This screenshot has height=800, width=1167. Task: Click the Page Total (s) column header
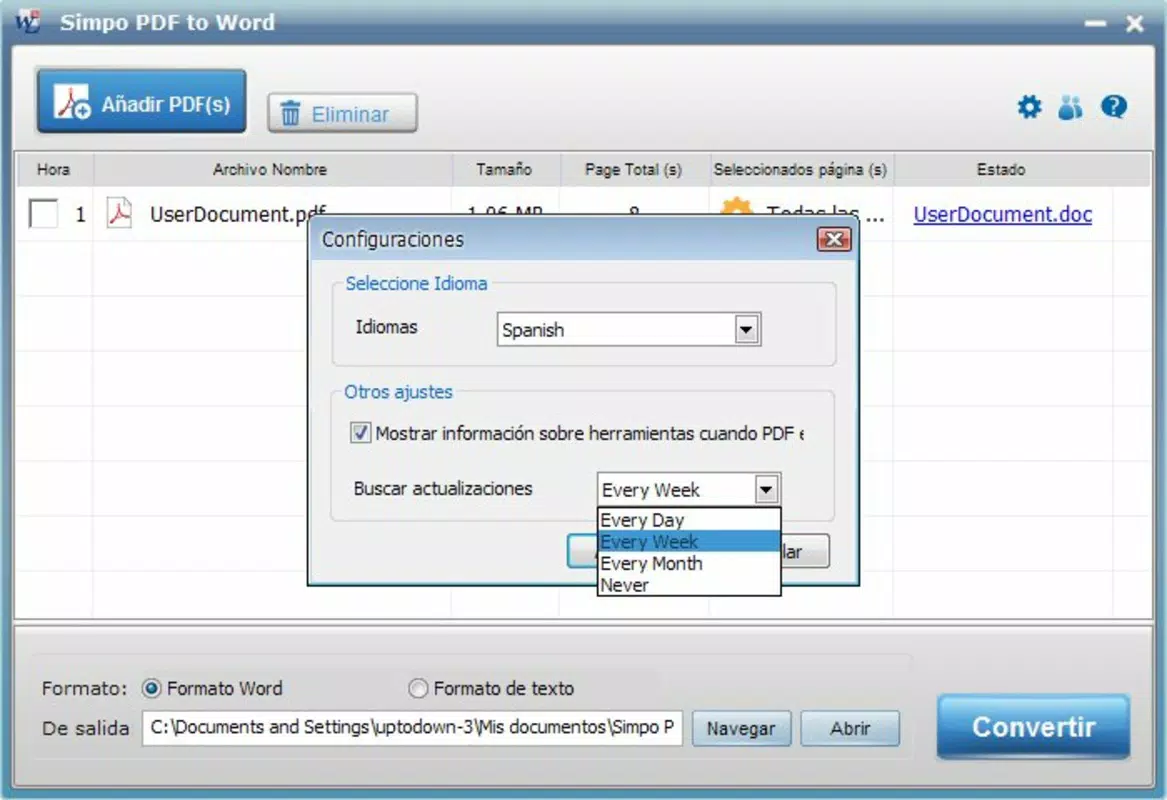click(633, 169)
